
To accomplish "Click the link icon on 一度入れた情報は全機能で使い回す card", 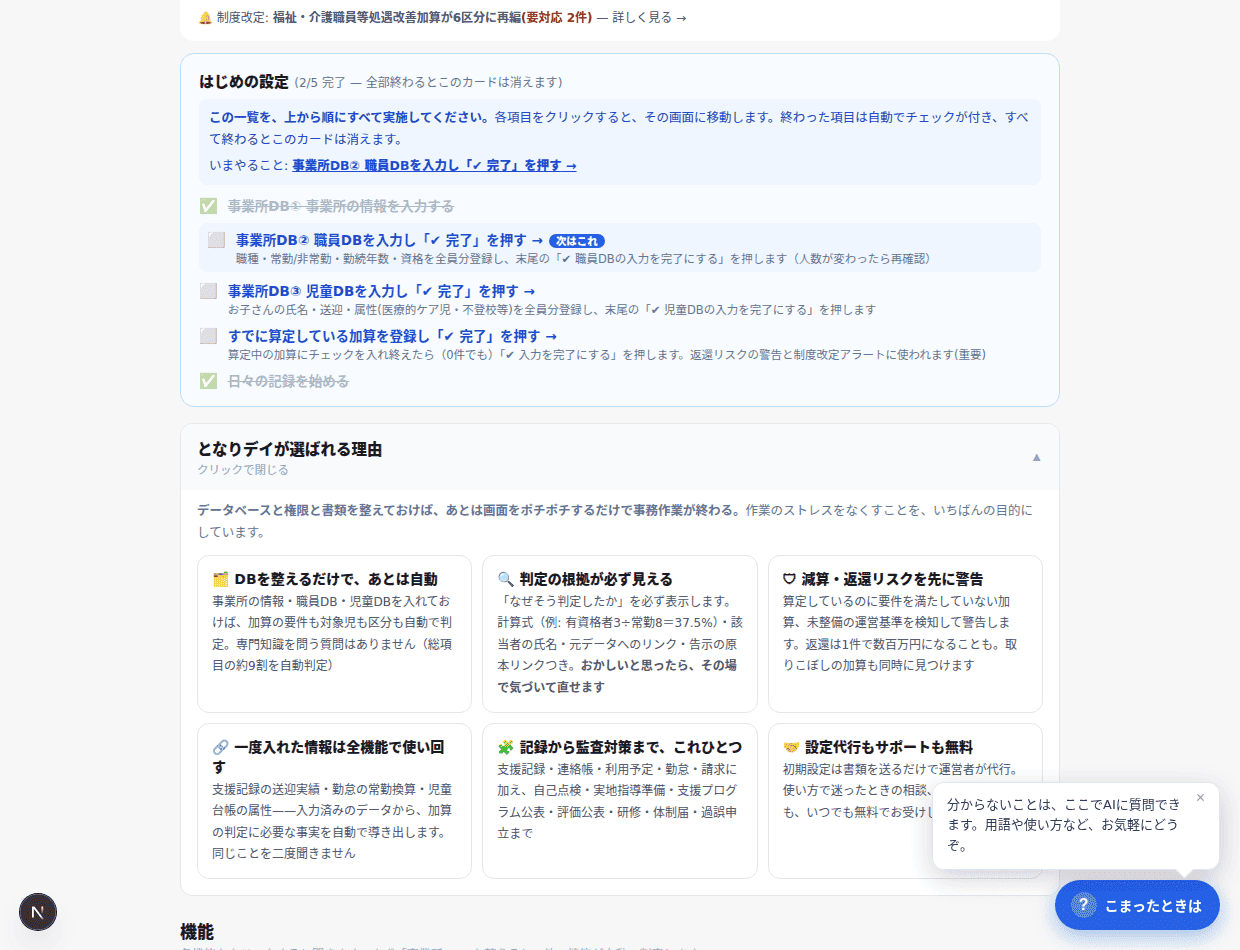I will (x=221, y=747).
